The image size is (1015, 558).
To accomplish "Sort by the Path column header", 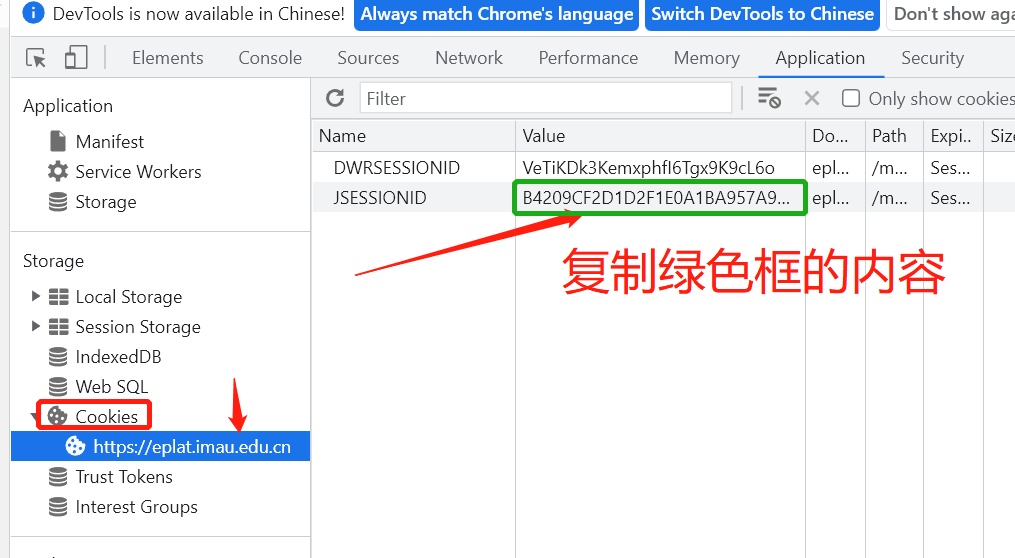I will point(895,136).
